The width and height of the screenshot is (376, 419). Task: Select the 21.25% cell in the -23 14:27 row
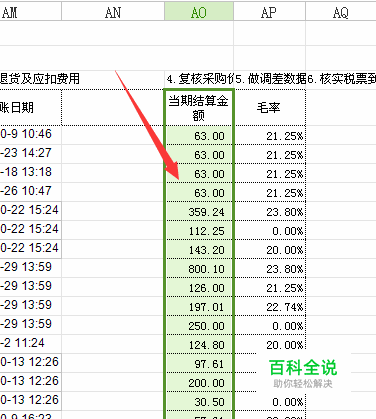(x=270, y=155)
